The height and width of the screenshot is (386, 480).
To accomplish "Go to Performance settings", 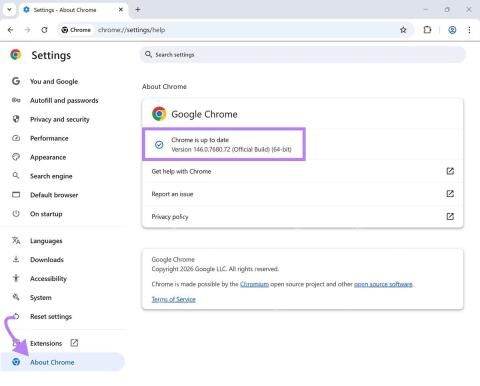I will click(x=49, y=138).
